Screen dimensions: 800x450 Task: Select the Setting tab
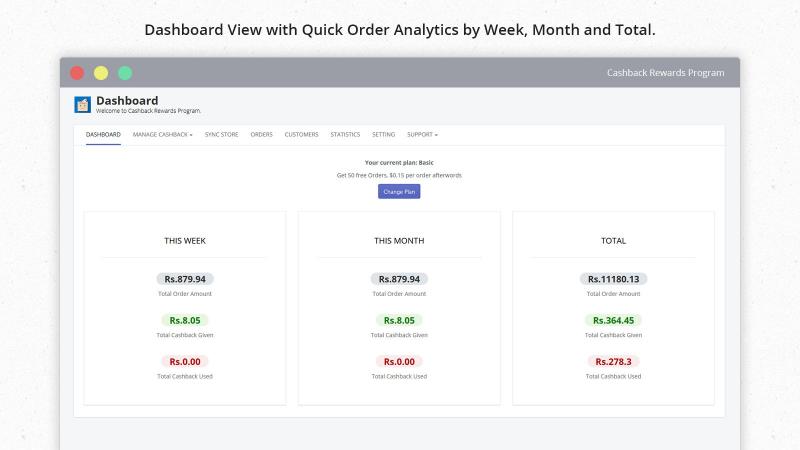pos(383,135)
